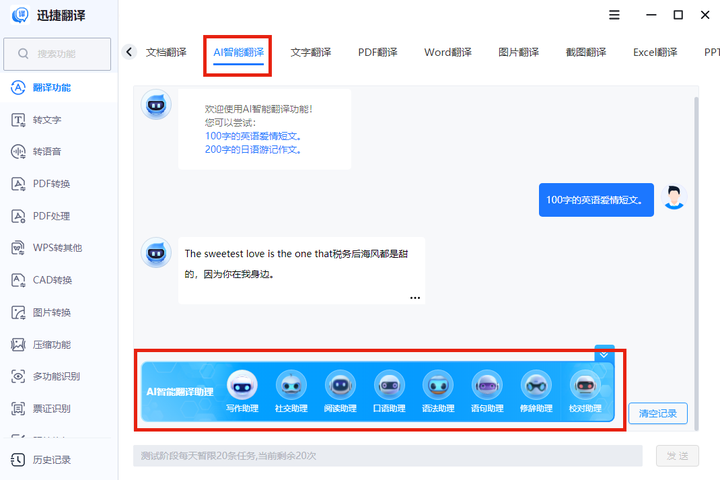The height and width of the screenshot is (480, 720).
Task: Collapse the AI assistant bar with chevron
Action: tap(604, 354)
